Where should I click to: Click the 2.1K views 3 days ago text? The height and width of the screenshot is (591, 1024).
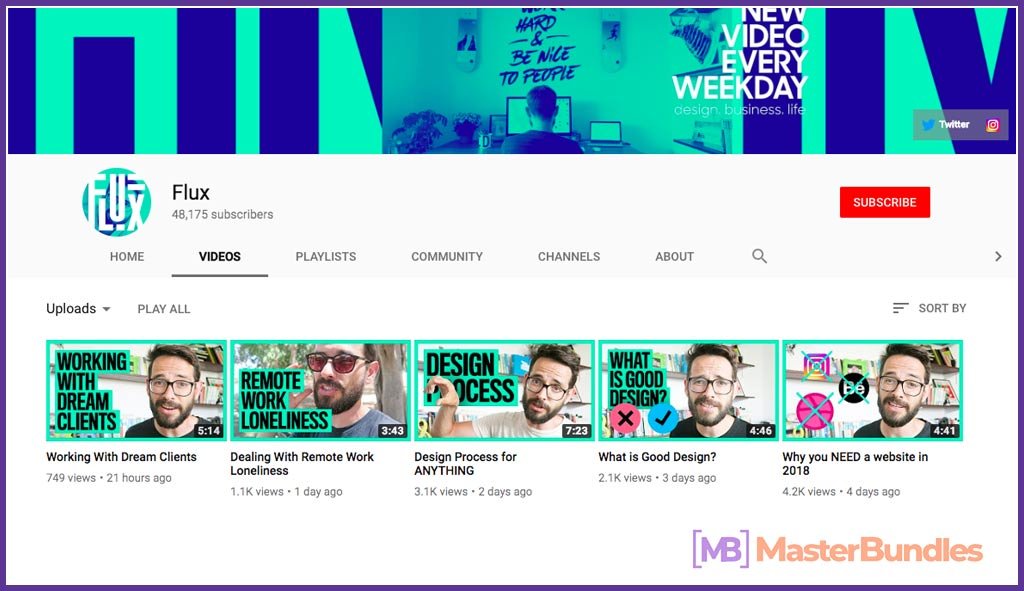click(x=657, y=478)
